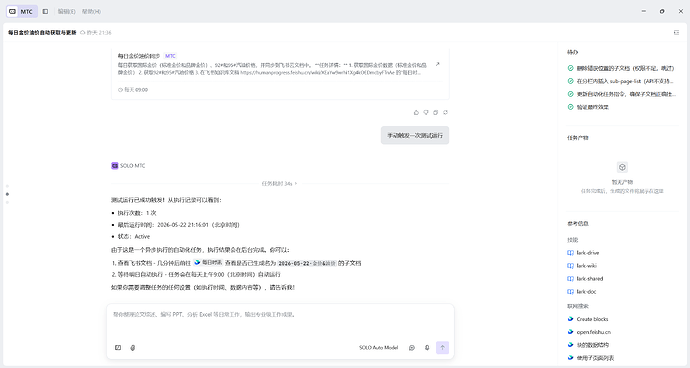Click the 每日金价油价同步 task card title

click(x=139, y=56)
